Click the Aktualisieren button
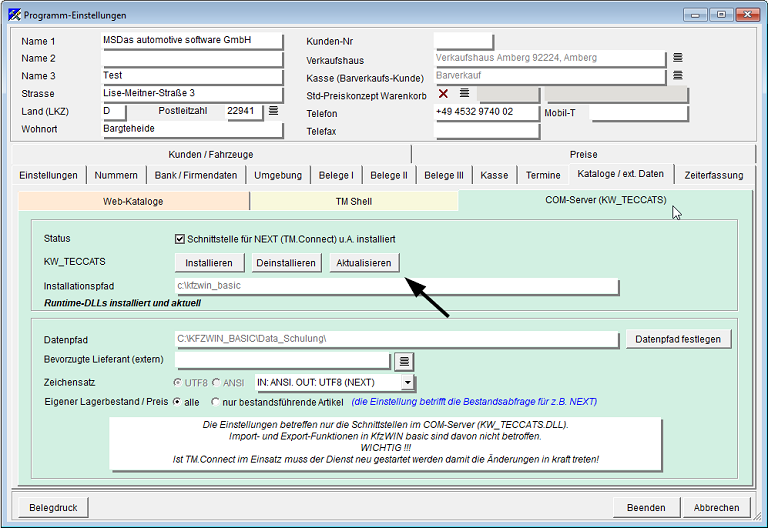This screenshot has height=528, width=768. (x=364, y=263)
